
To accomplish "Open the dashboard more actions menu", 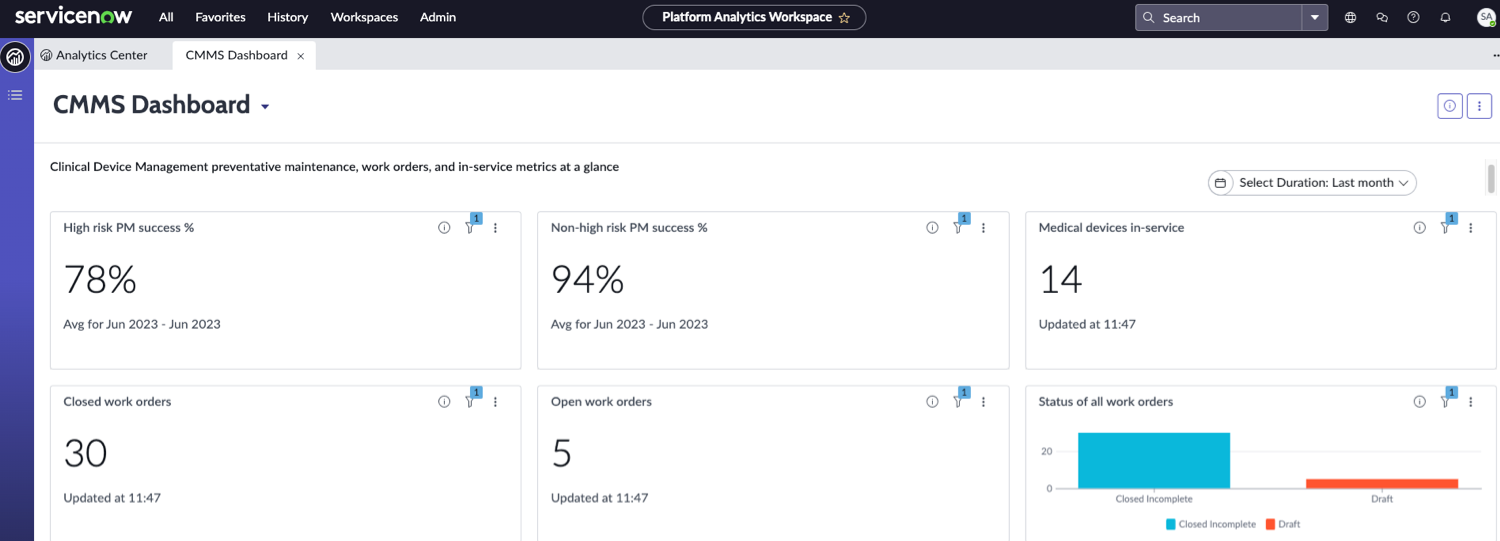I will [1480, 105].
